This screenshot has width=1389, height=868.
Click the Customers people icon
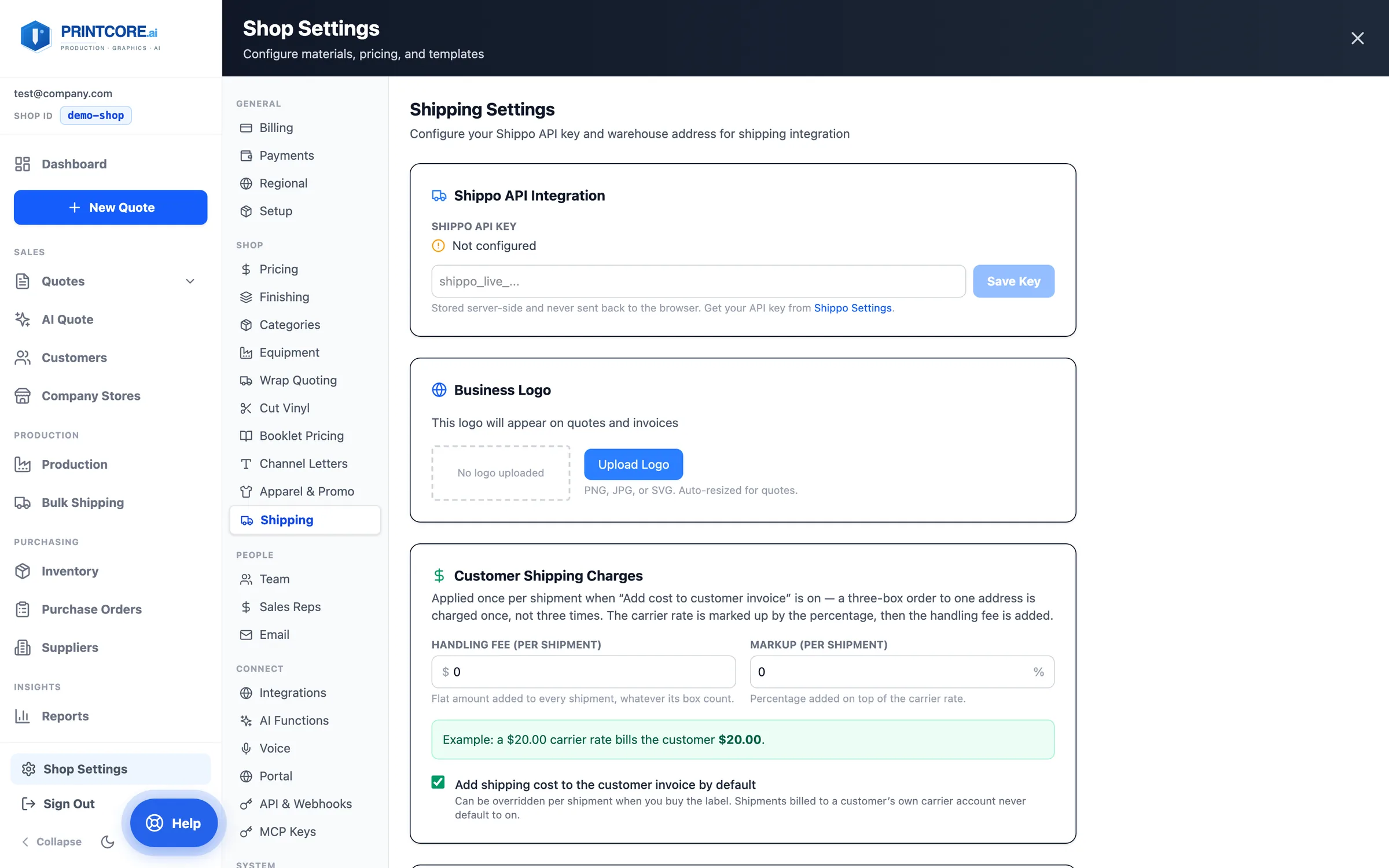(23, 358)
